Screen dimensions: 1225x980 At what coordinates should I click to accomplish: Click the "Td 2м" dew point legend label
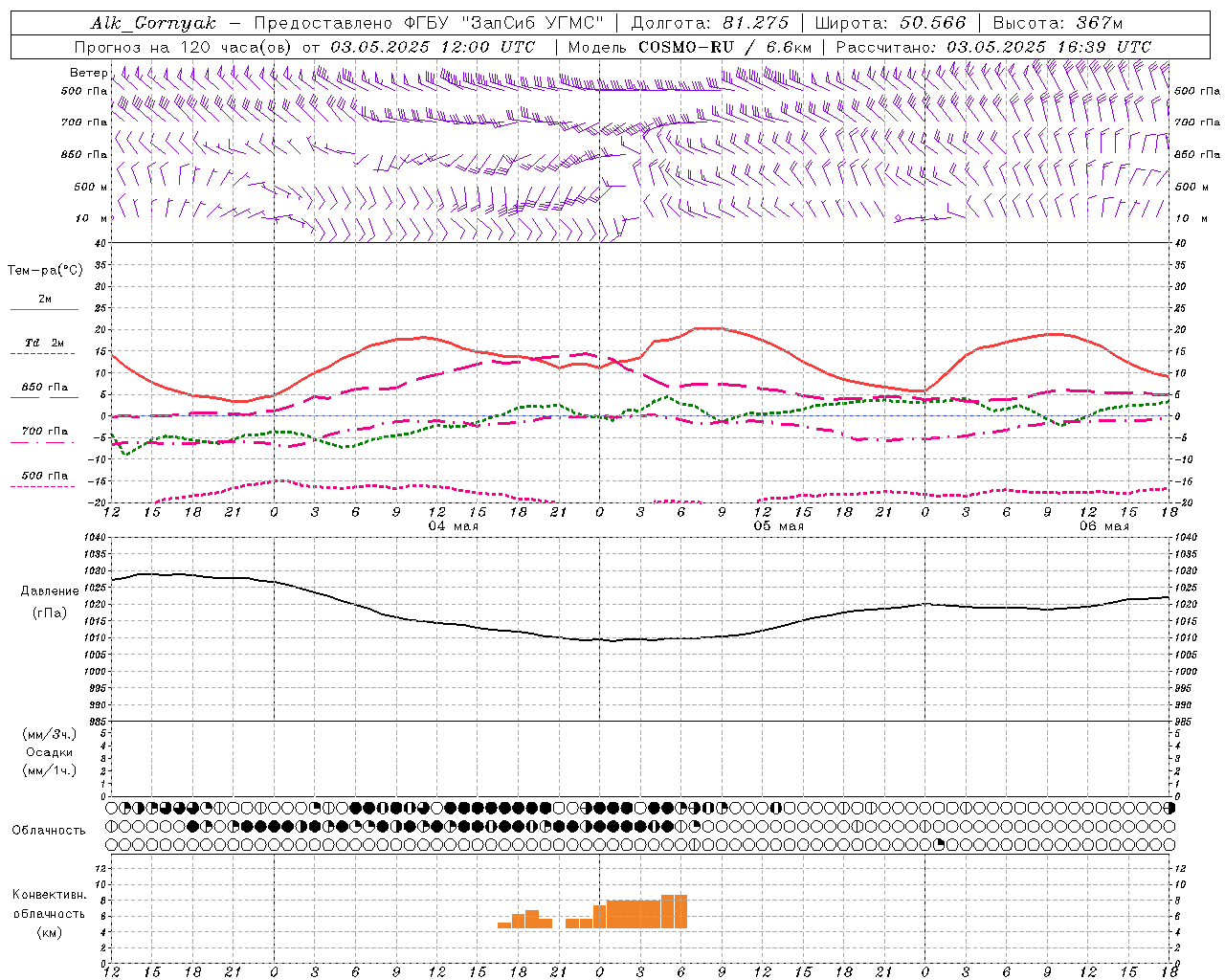coord(44,343)
